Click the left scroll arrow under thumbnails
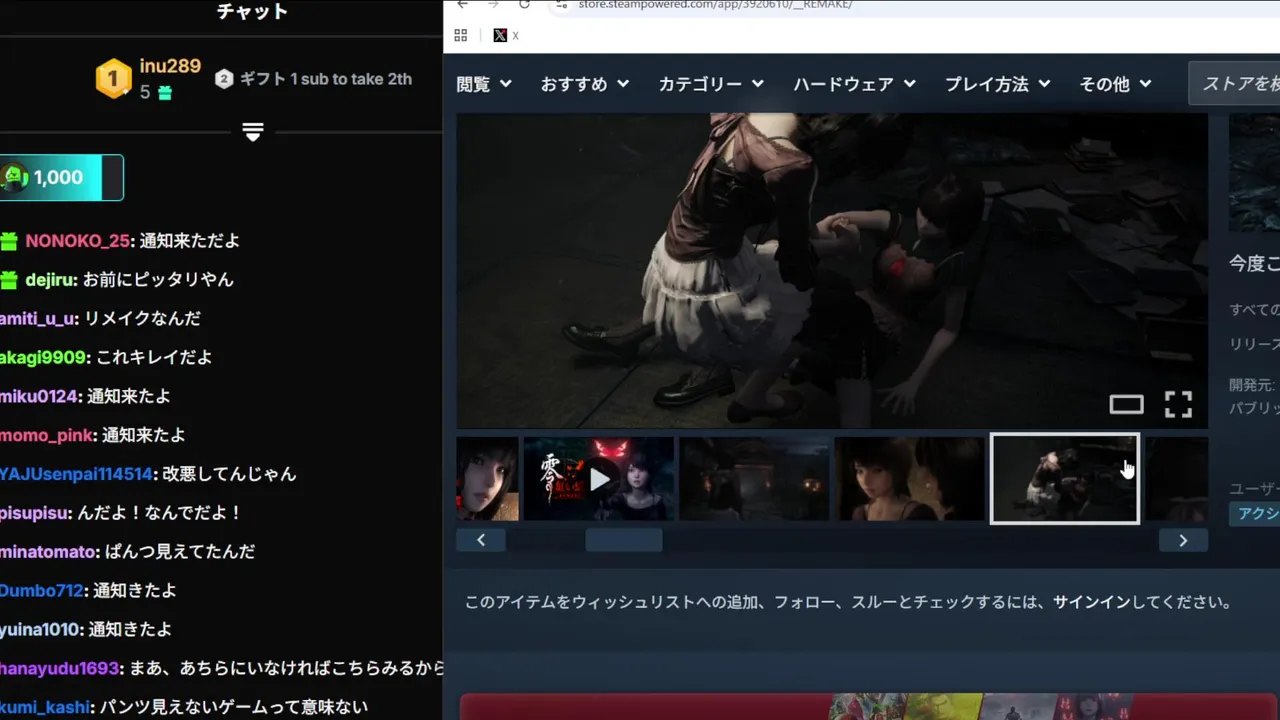This screenshot has height=720, width=1280. [481, 540]
